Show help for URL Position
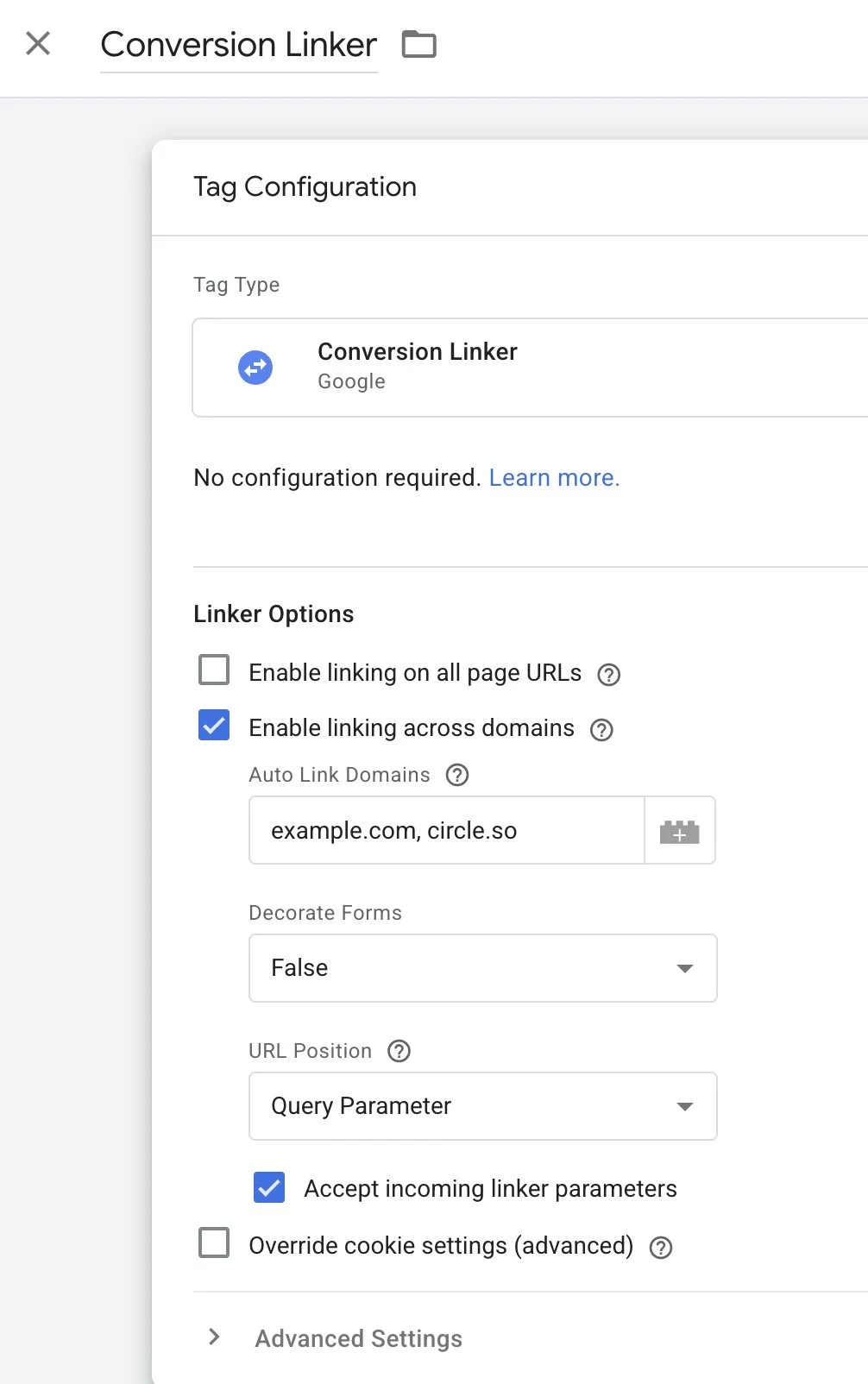The image size is (868, 1384). 399,1051
